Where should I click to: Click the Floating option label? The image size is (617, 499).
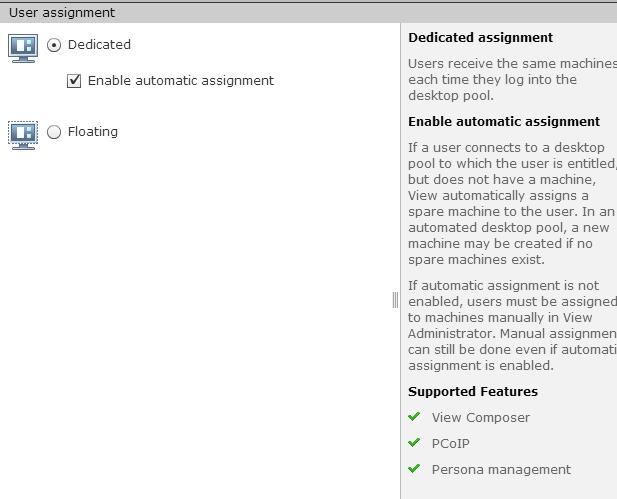pos(93,132)
